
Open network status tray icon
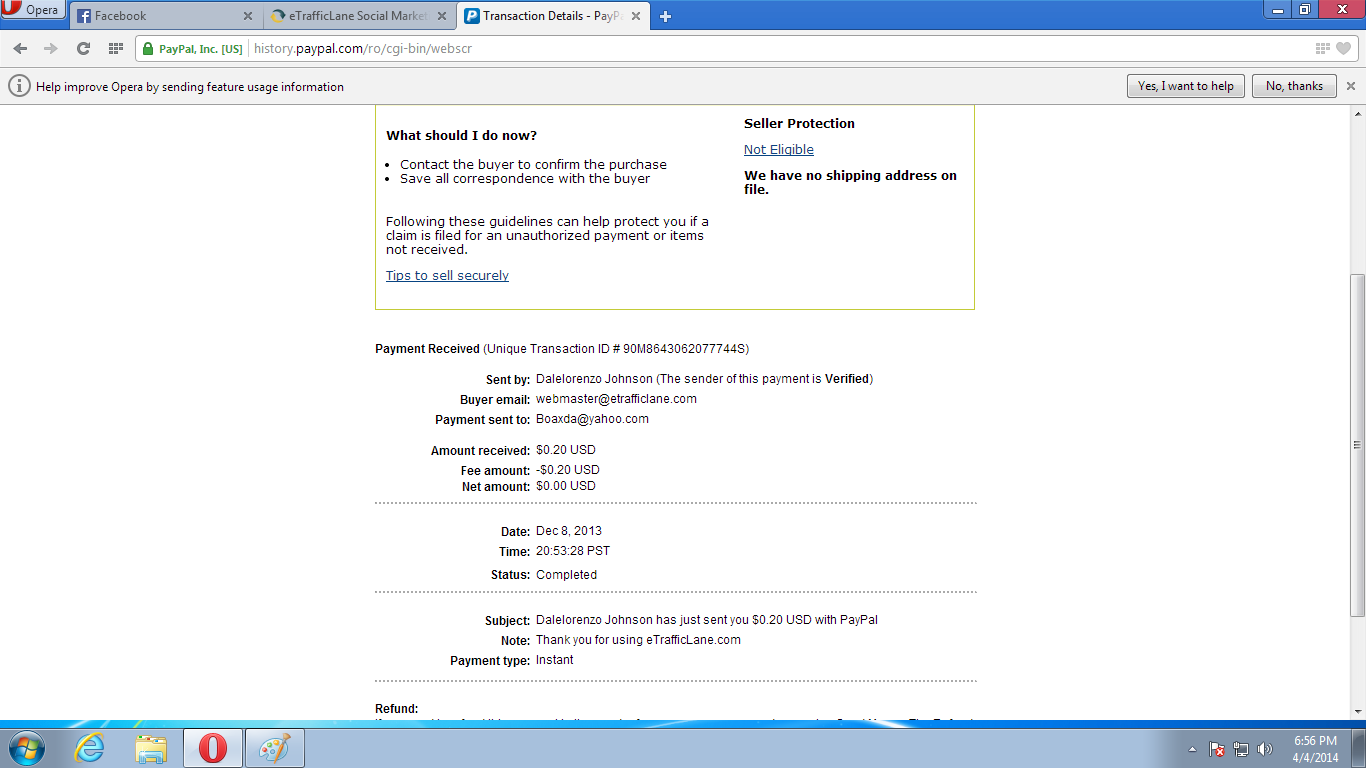pos(1241,749)
